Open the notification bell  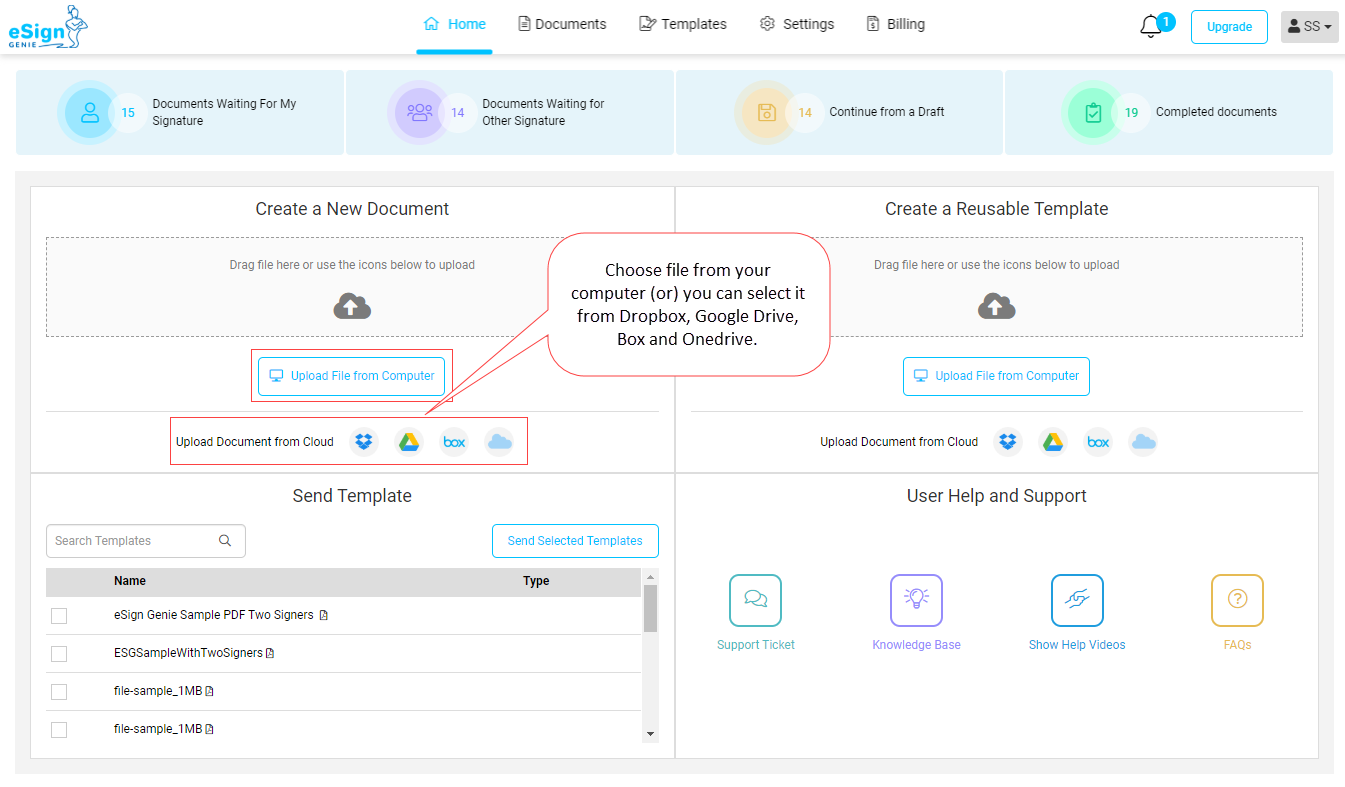point(1151,27)
